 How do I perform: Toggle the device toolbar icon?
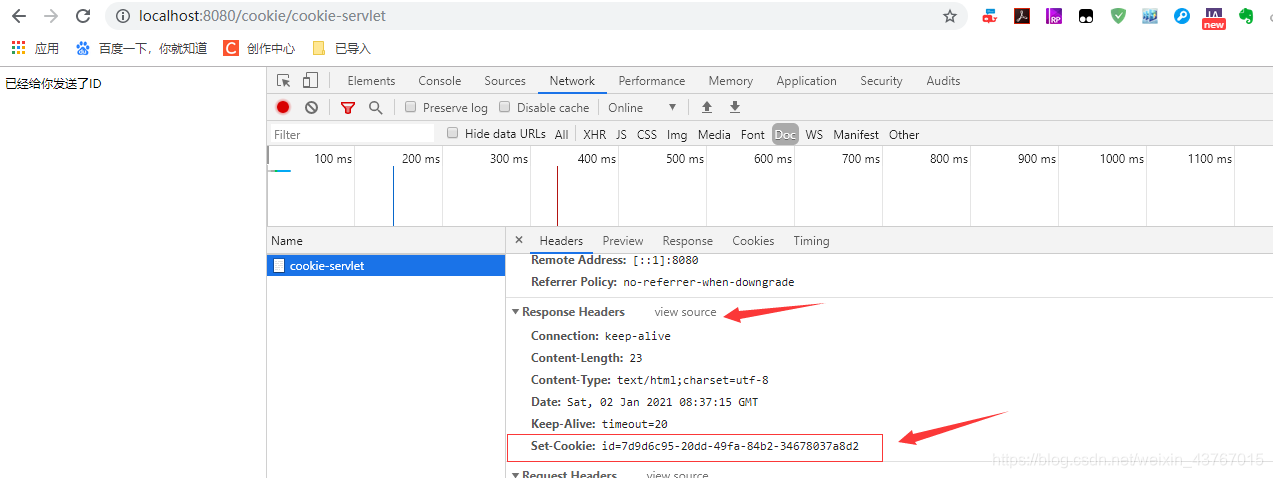pyautogui.click(x=310, y=81)
